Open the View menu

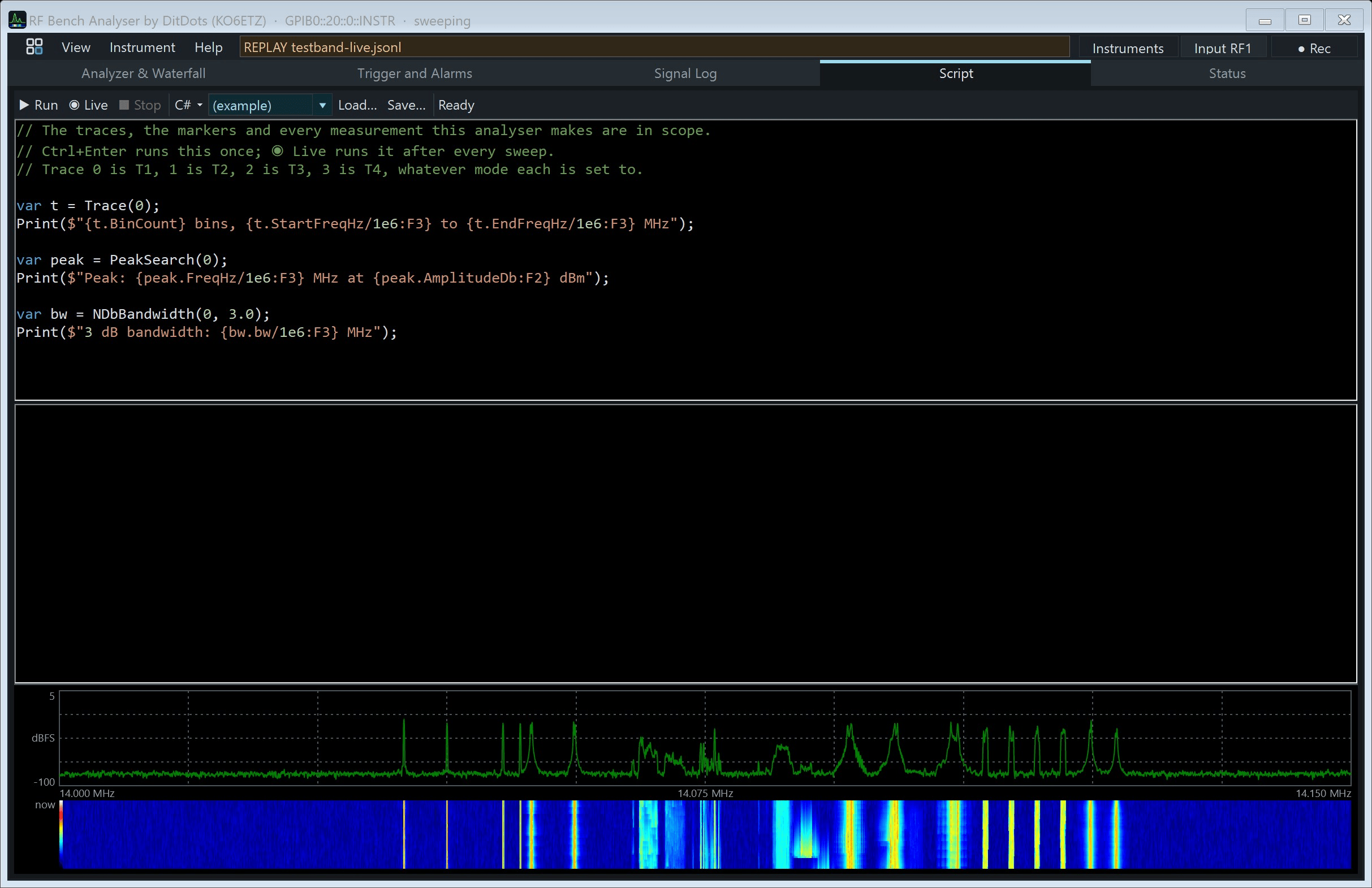(x=76, y=47)
